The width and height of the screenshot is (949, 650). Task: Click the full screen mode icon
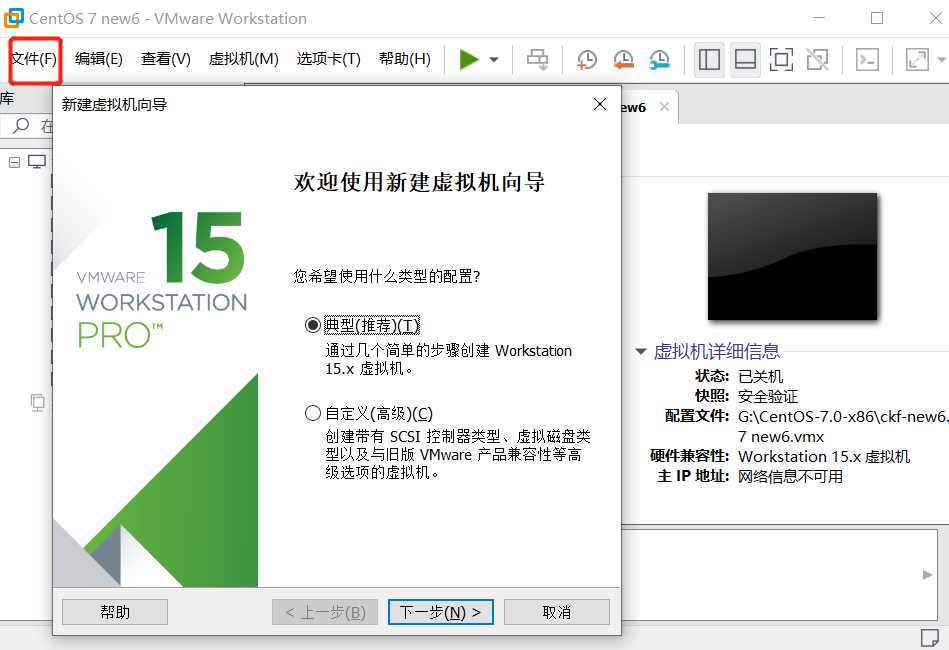click(781, 59)
